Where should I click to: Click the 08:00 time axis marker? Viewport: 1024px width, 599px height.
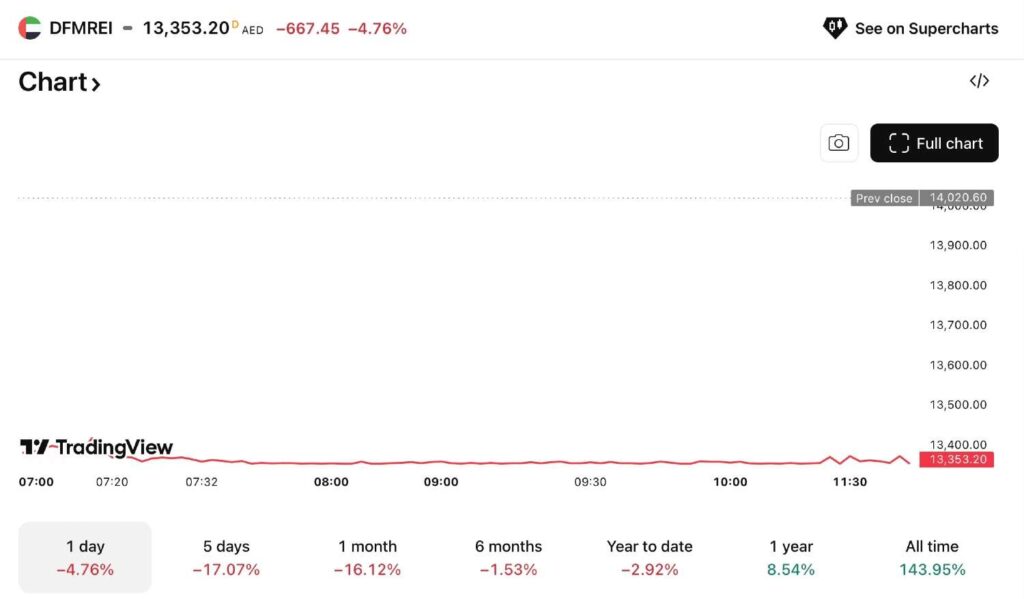[x=331, y=482]
